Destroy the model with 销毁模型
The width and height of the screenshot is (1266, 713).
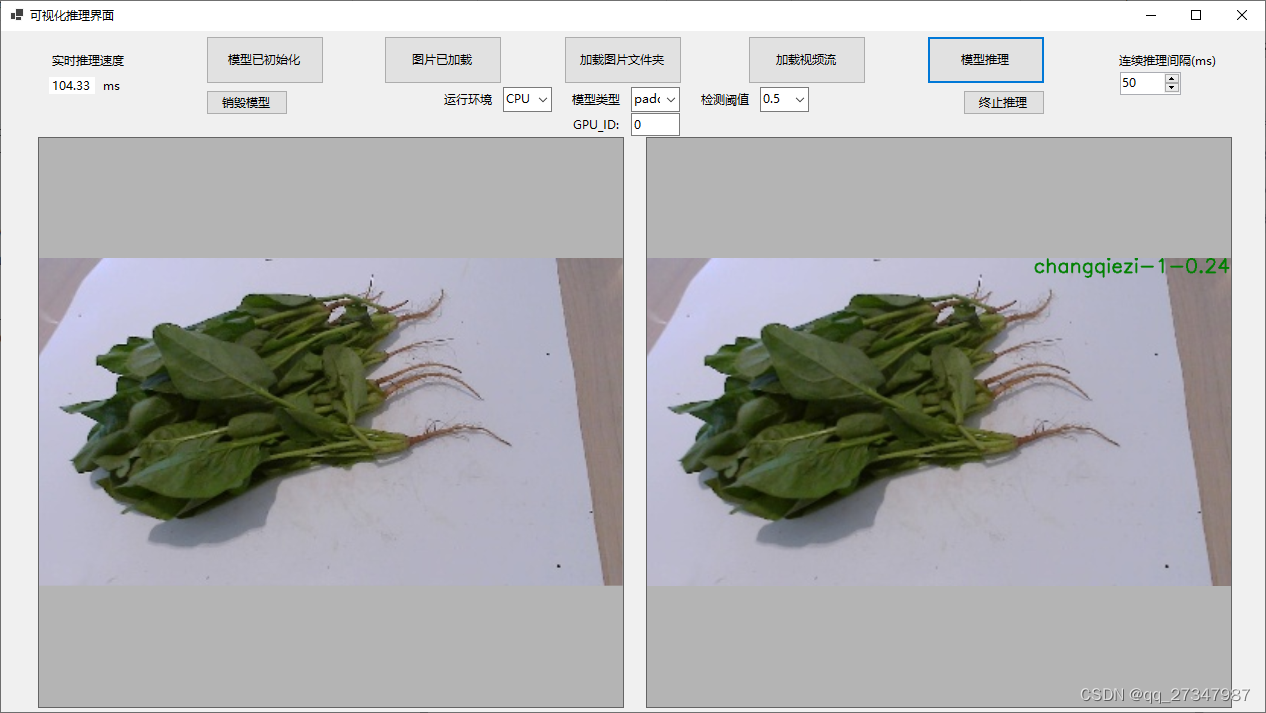pyautogui.click(x=246, y=102)
